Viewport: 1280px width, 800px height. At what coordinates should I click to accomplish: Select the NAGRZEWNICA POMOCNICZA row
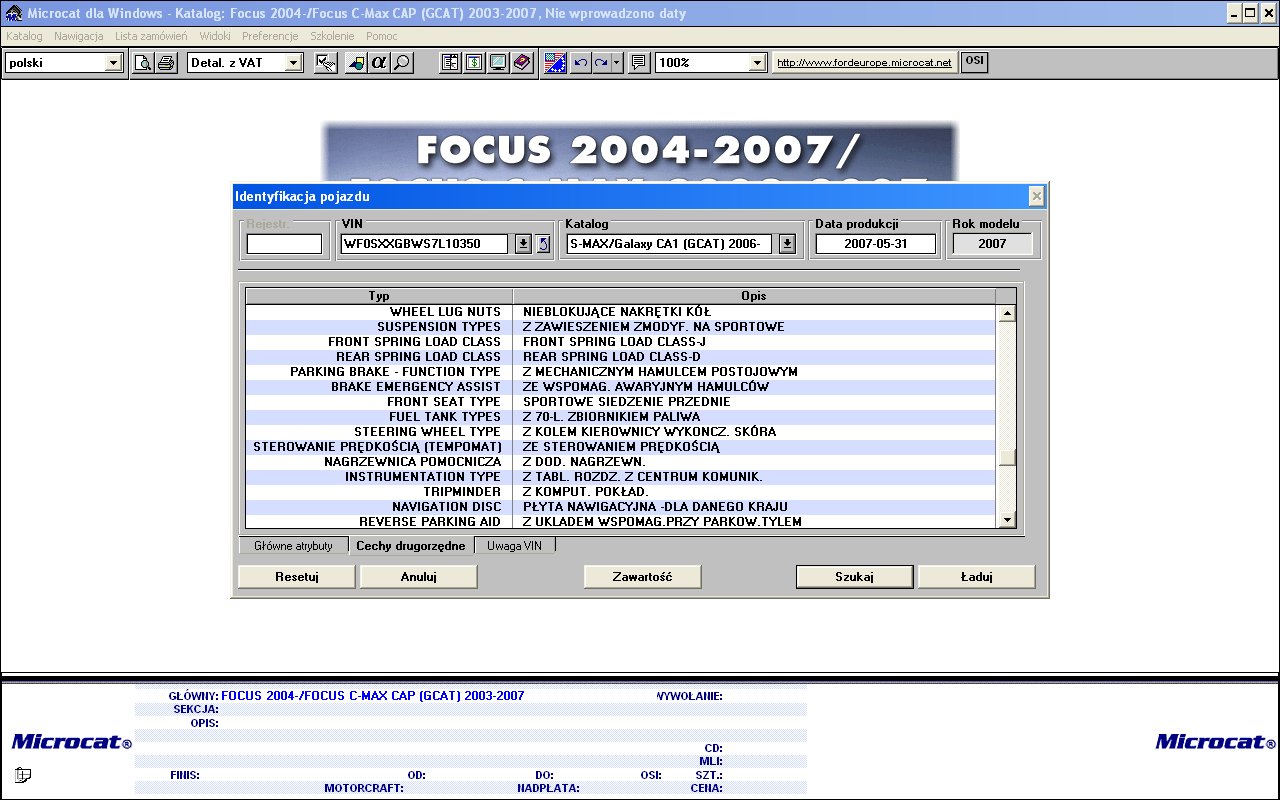point(620,462)
